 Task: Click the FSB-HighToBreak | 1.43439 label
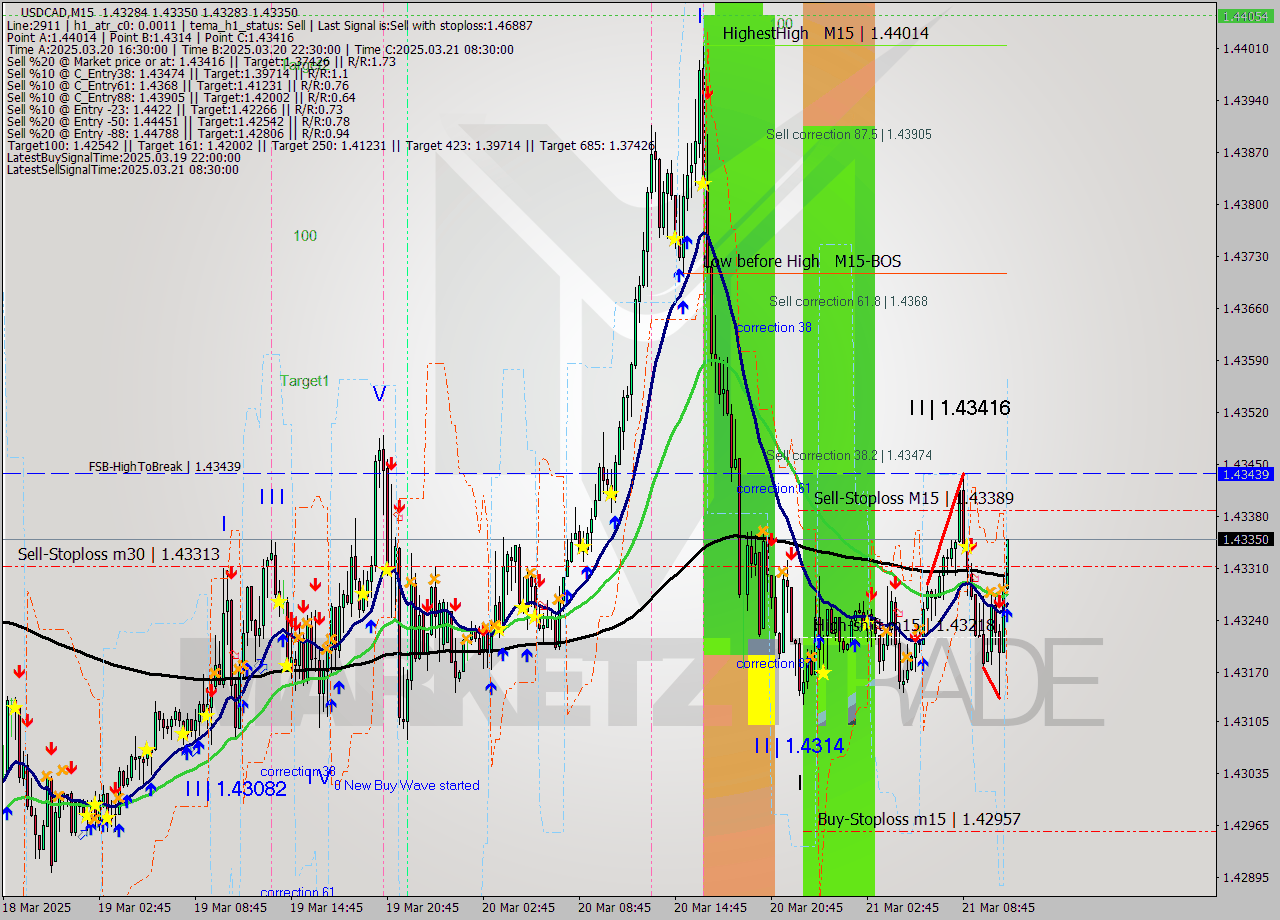[x=166, y=466]
